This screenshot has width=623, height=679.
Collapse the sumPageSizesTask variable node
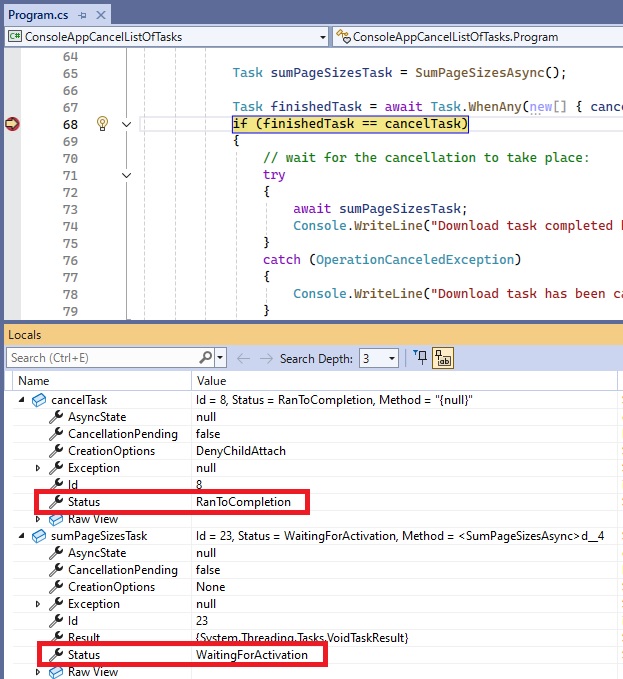click(21, 536)
